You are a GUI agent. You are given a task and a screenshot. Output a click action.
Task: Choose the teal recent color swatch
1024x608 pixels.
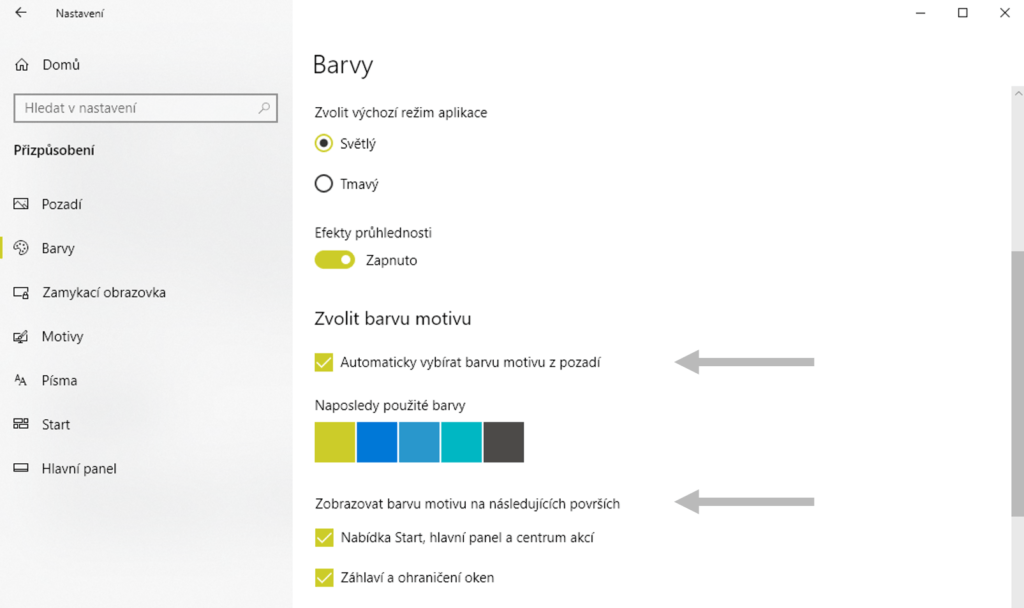461,442
